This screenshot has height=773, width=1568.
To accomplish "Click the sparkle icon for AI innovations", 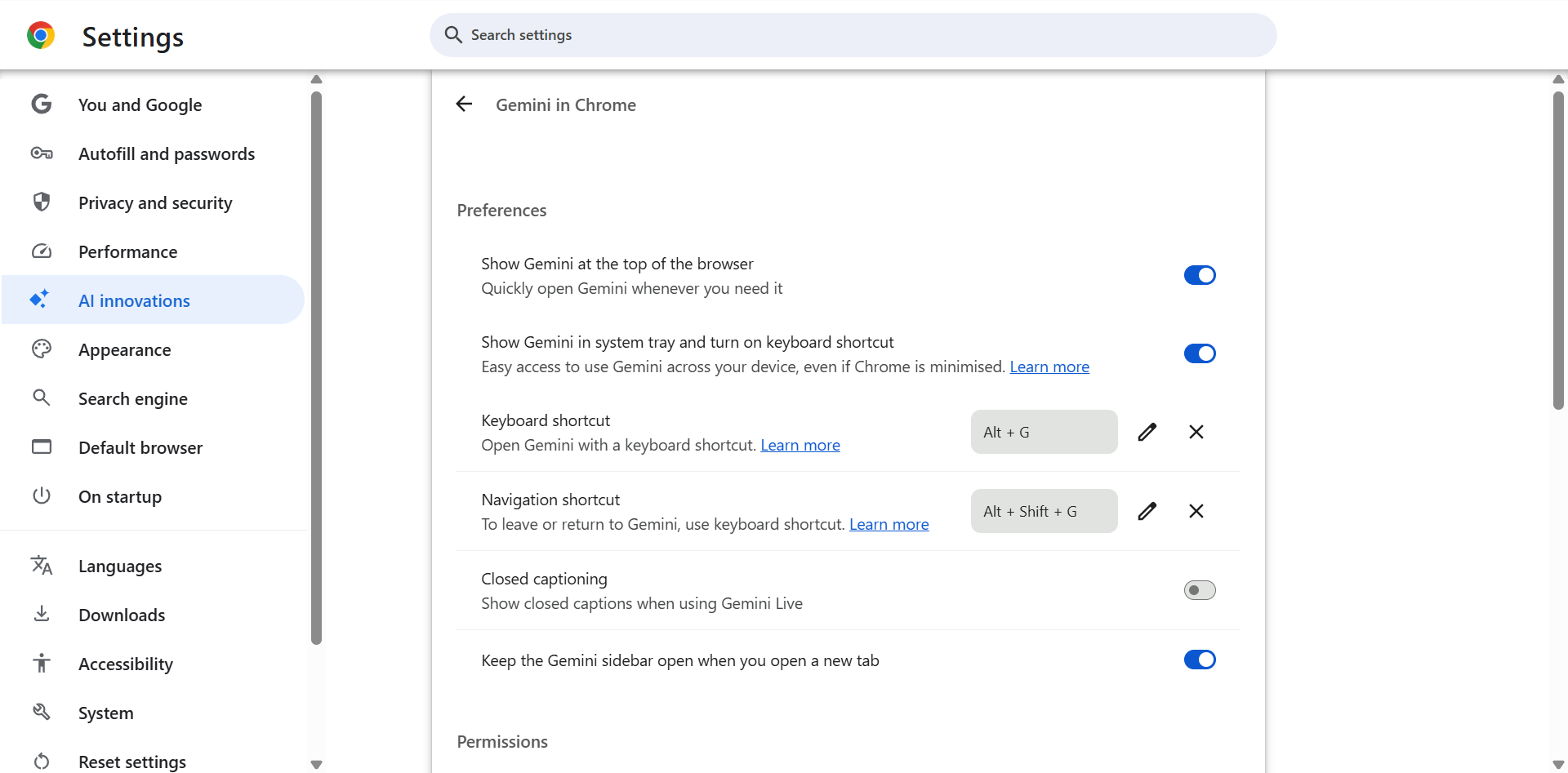I will tap(39, 300).
